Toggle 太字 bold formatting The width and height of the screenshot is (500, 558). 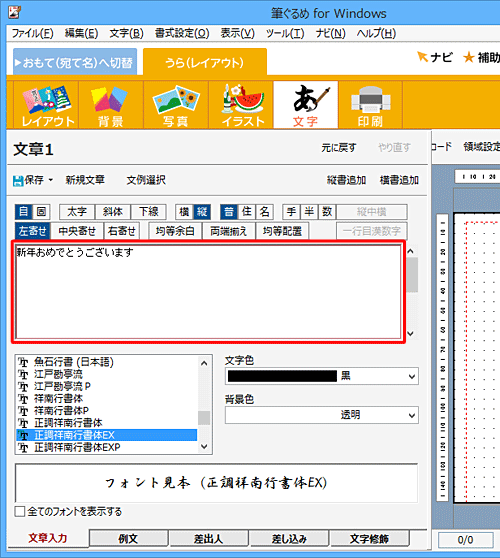click(x=77, y=212)
